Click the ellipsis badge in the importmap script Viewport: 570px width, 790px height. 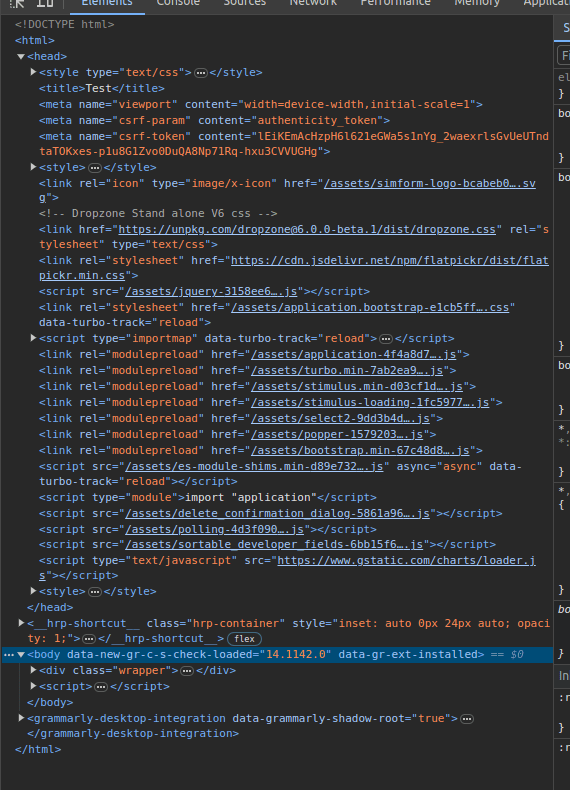pos(386,339)
